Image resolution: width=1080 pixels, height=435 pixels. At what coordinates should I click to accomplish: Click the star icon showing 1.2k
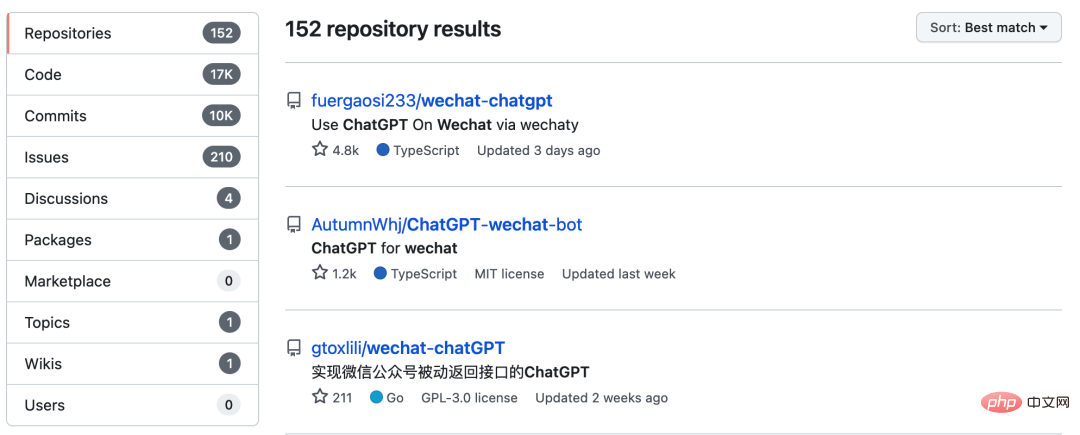(x=320, y=273)
